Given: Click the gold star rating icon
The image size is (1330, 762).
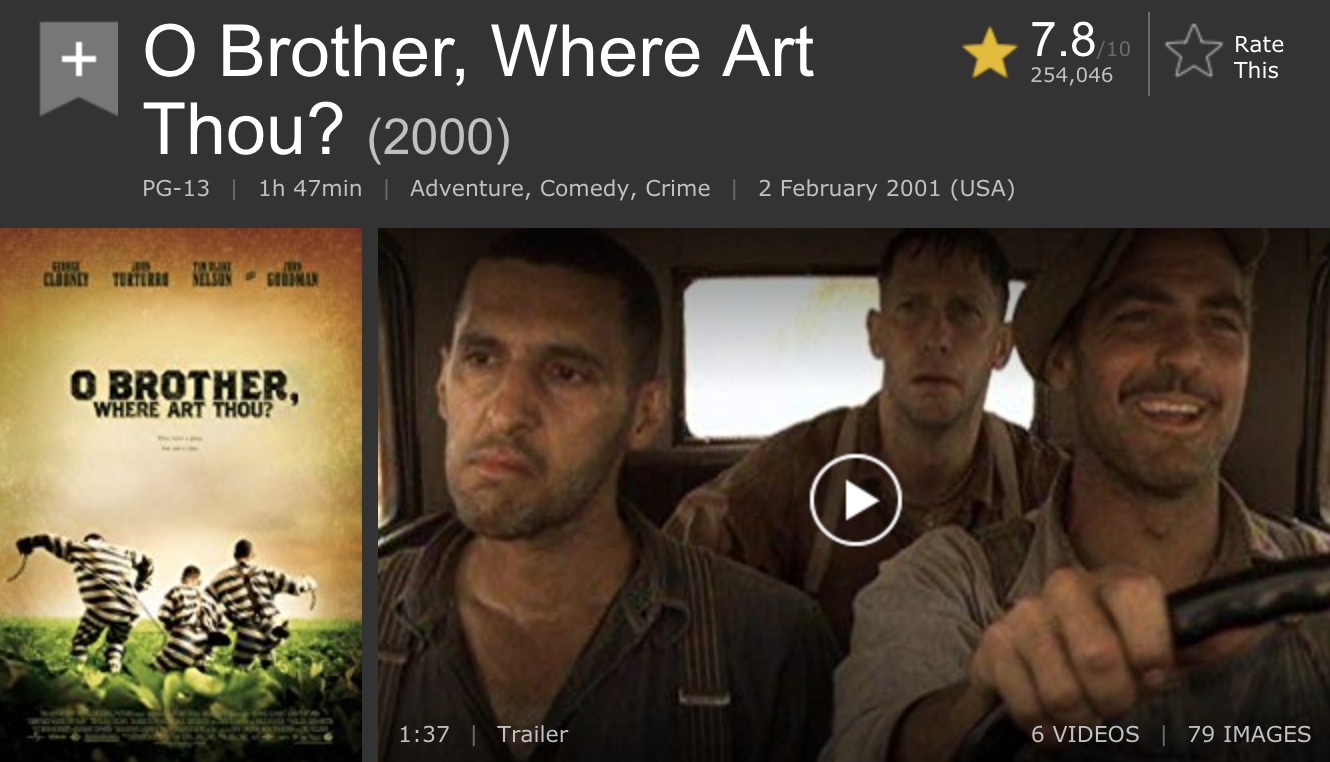Looking at the screenshot, I should (x=989, y=54).
